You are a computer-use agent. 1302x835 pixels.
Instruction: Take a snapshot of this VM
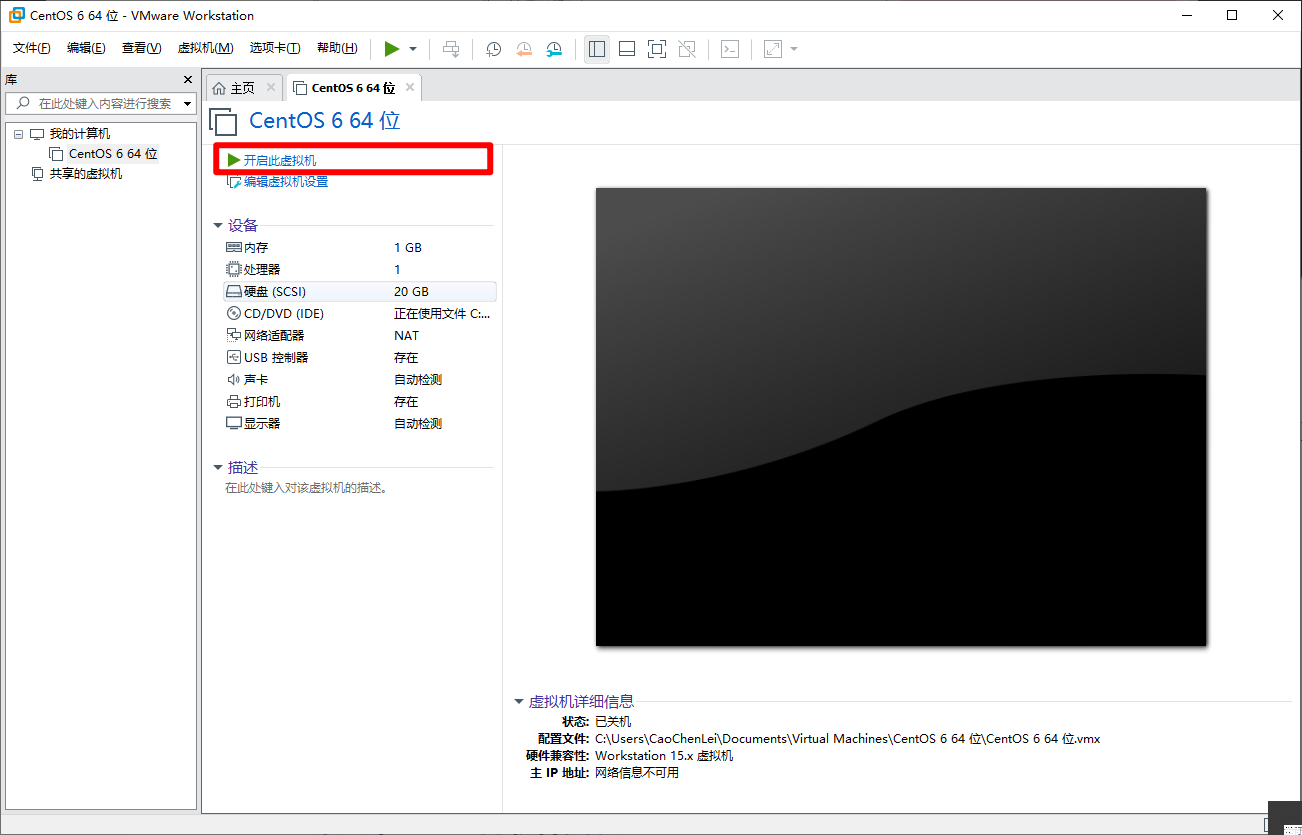click(x=493, y=49)
